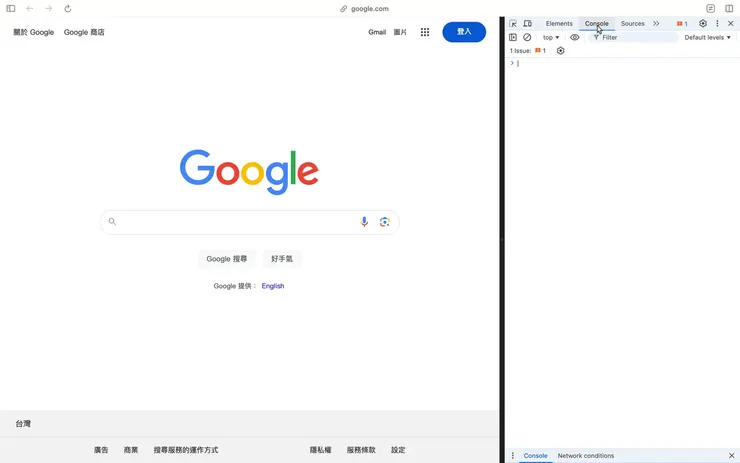740x463 pixels.
Task: Open the Google 商店 link
Action: pyautogui.click(x=84, y=32)
